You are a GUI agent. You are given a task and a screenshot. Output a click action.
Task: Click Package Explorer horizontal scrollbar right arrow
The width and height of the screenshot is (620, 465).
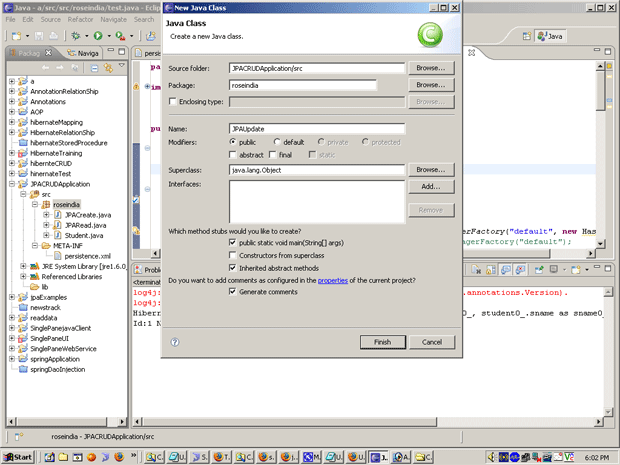pos(122,422)
